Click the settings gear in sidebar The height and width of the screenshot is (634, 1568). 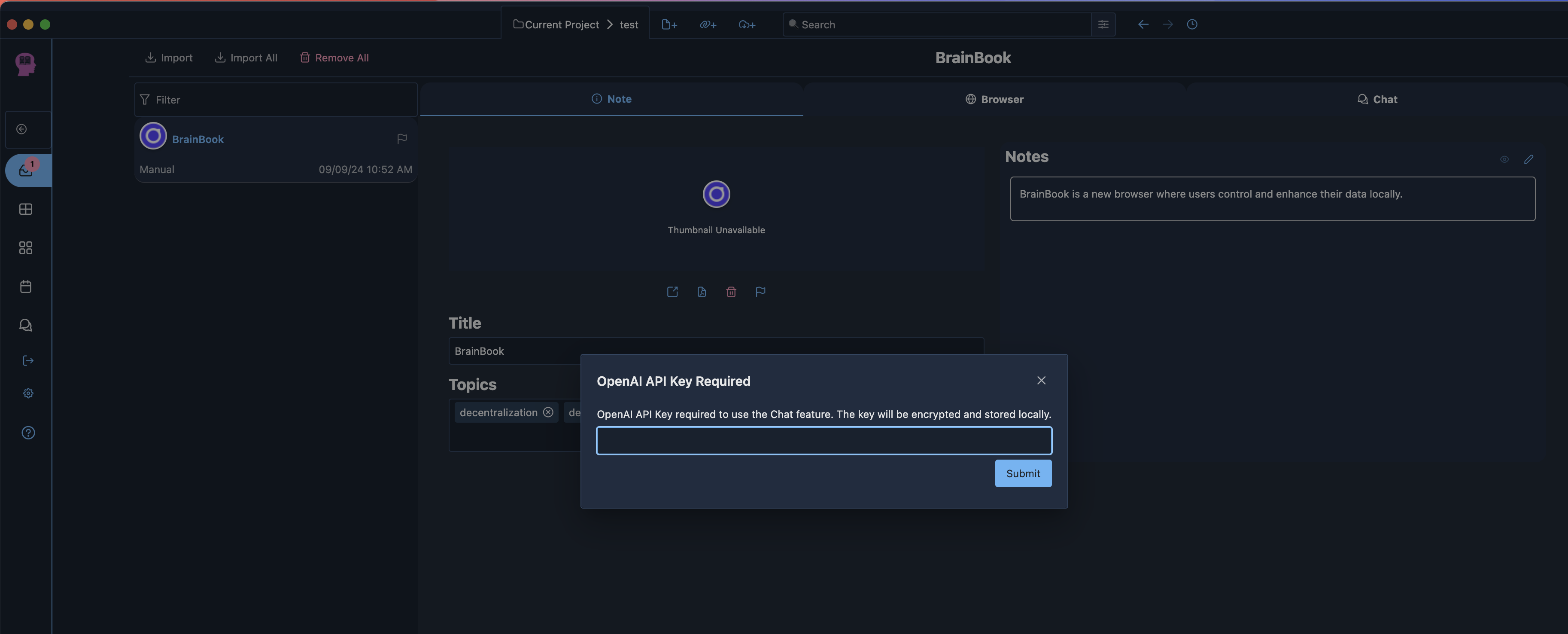28,393
